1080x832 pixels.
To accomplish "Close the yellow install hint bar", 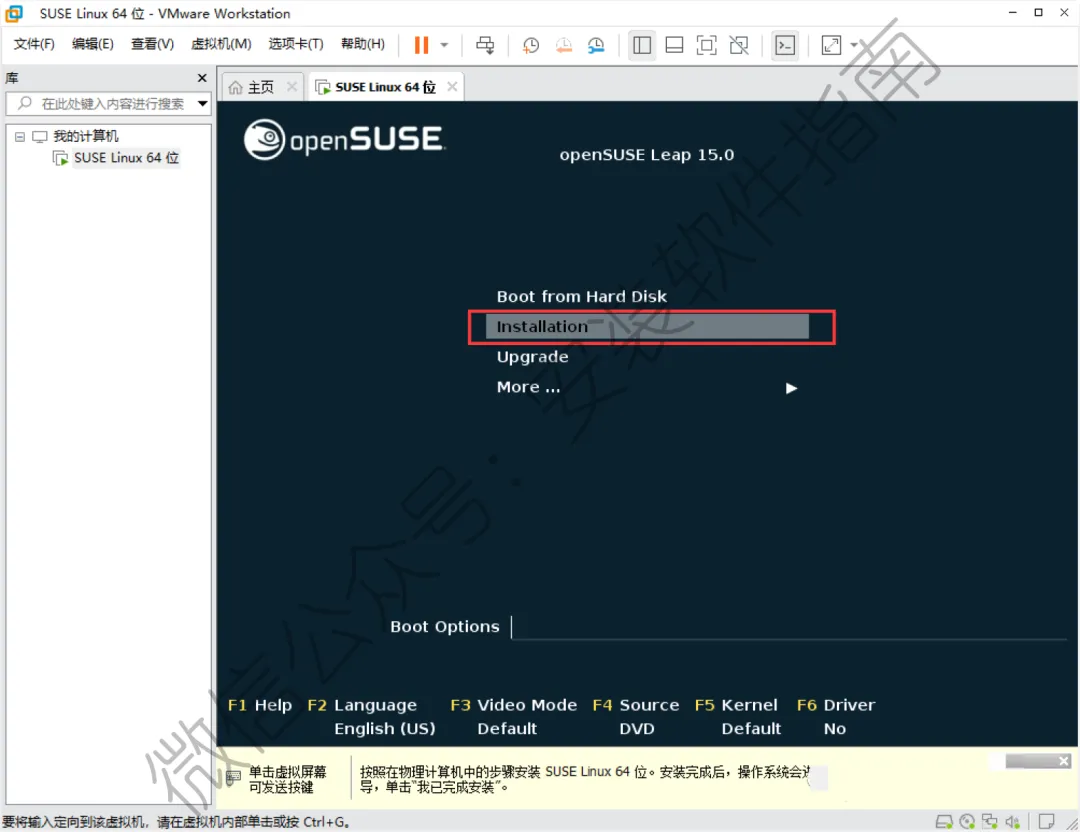I will coord(1063,761).
